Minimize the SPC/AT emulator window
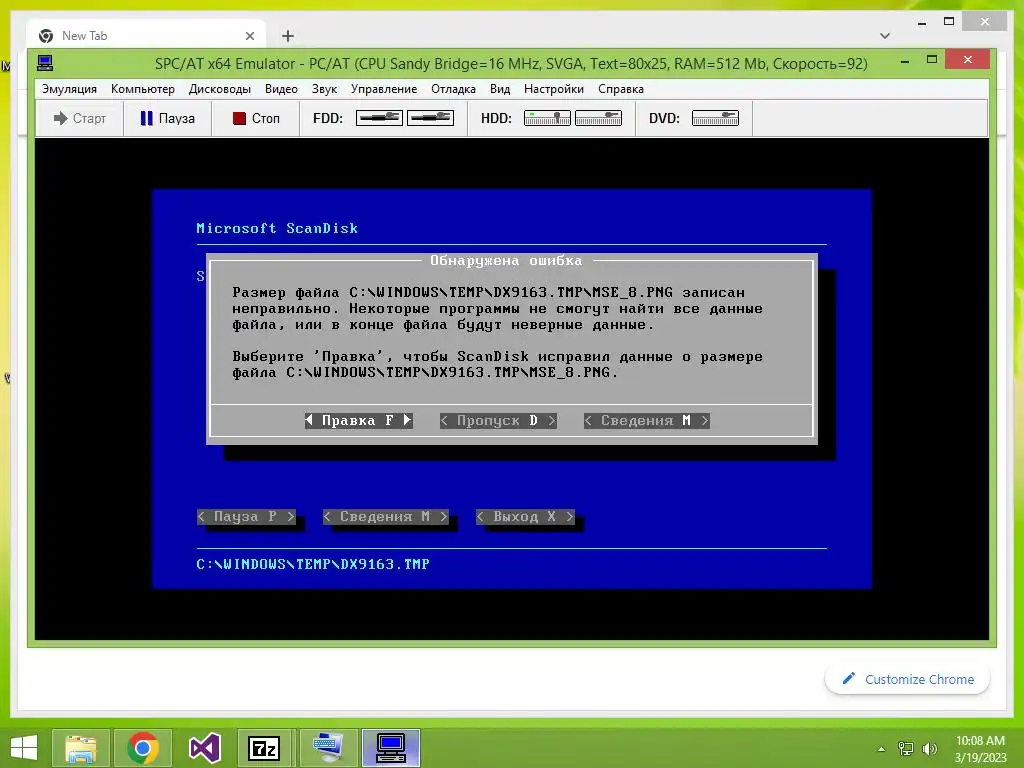1024x768 pixels. tap(904, 61)
